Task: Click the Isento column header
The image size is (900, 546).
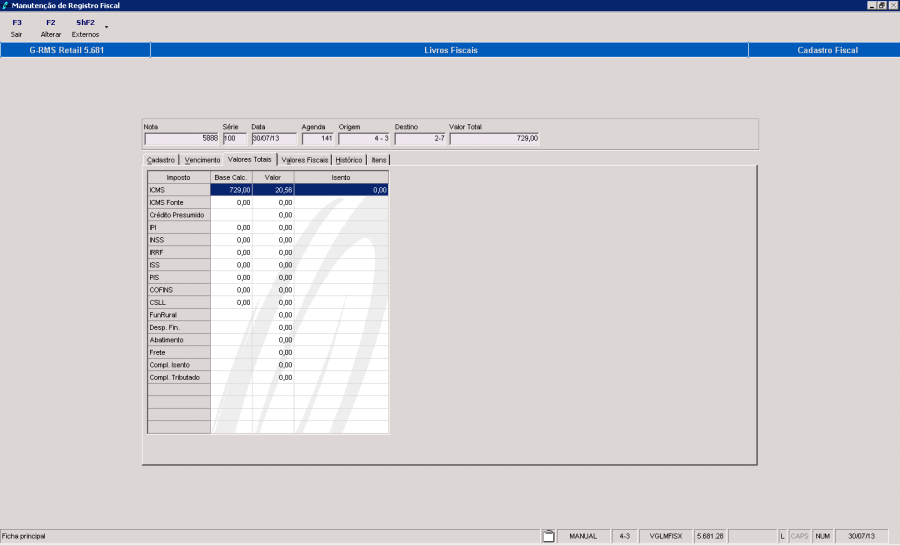Action: 341,177
